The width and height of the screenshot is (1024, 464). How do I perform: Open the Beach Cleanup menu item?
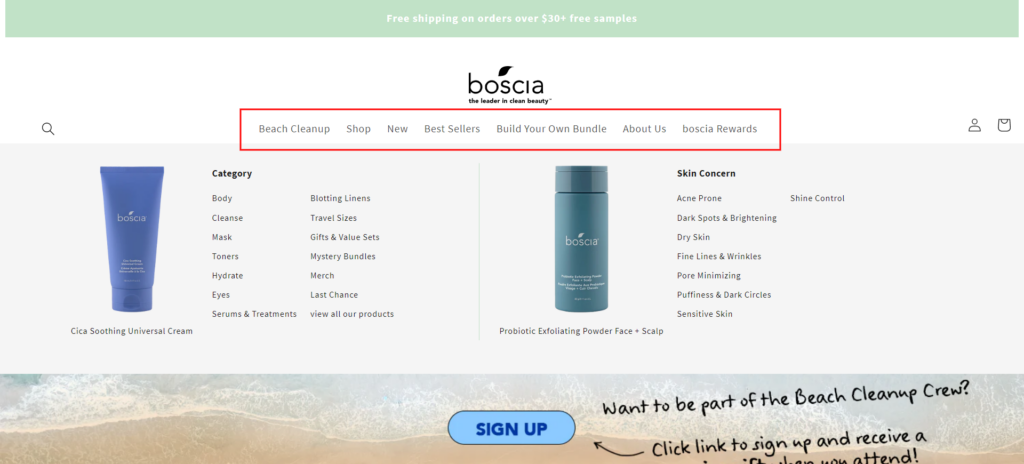[295, 129]
